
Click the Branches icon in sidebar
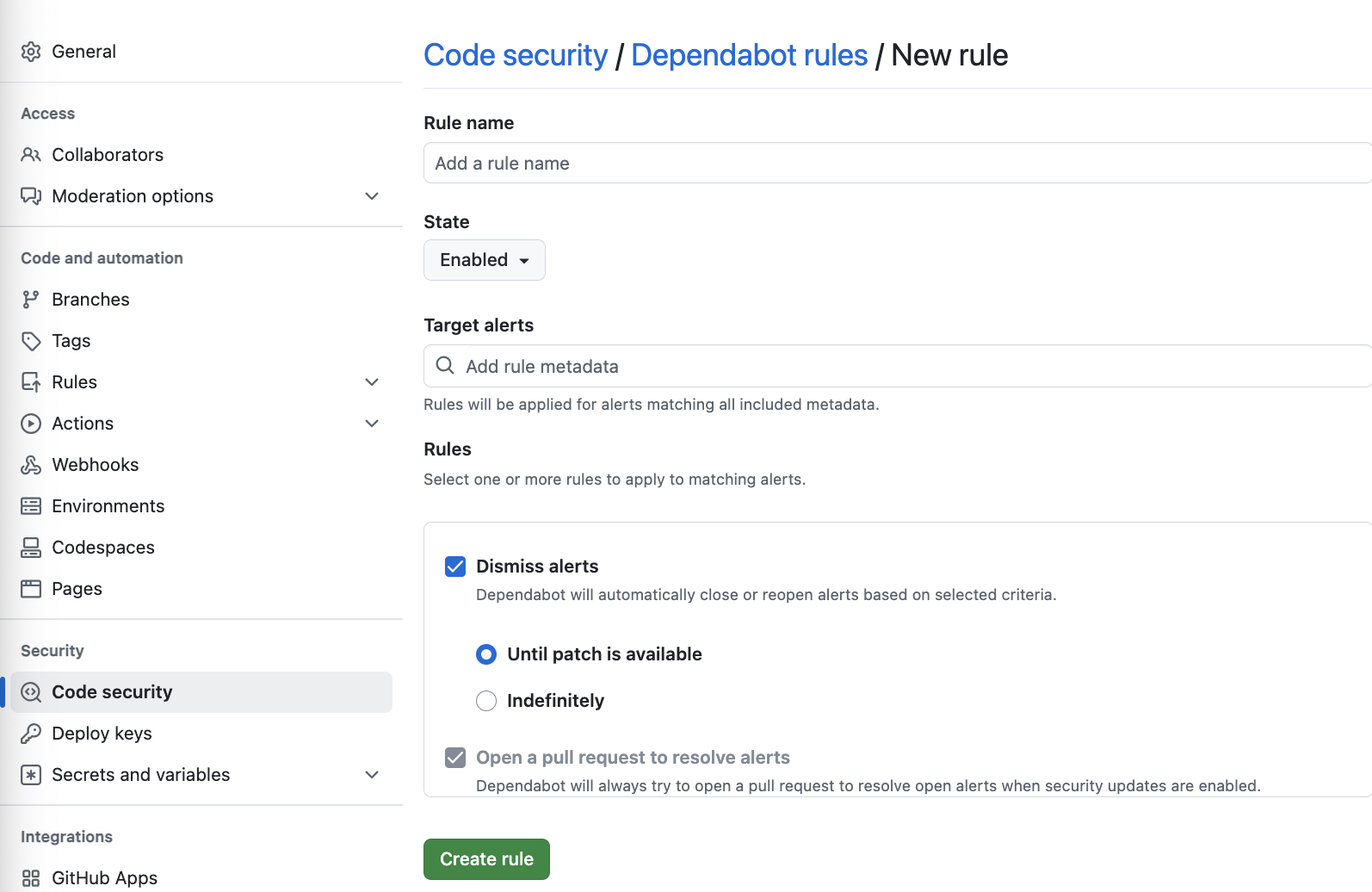pyautogui.click(x=31, y=299)
